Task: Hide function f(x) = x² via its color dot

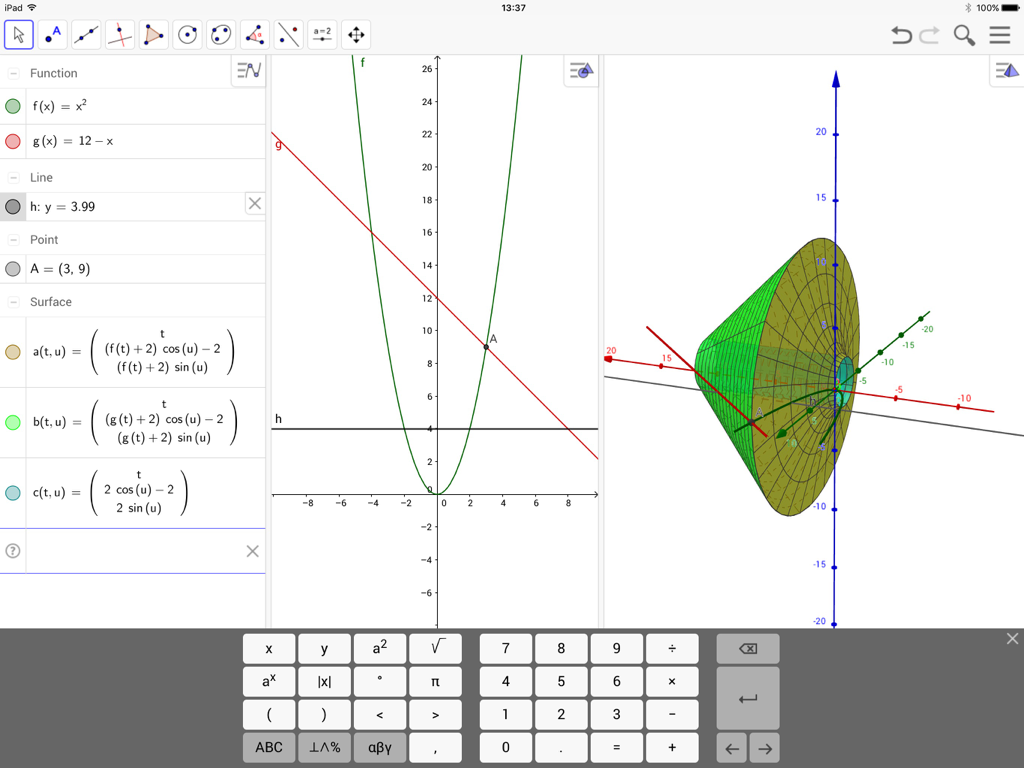Action: point(13,105)
